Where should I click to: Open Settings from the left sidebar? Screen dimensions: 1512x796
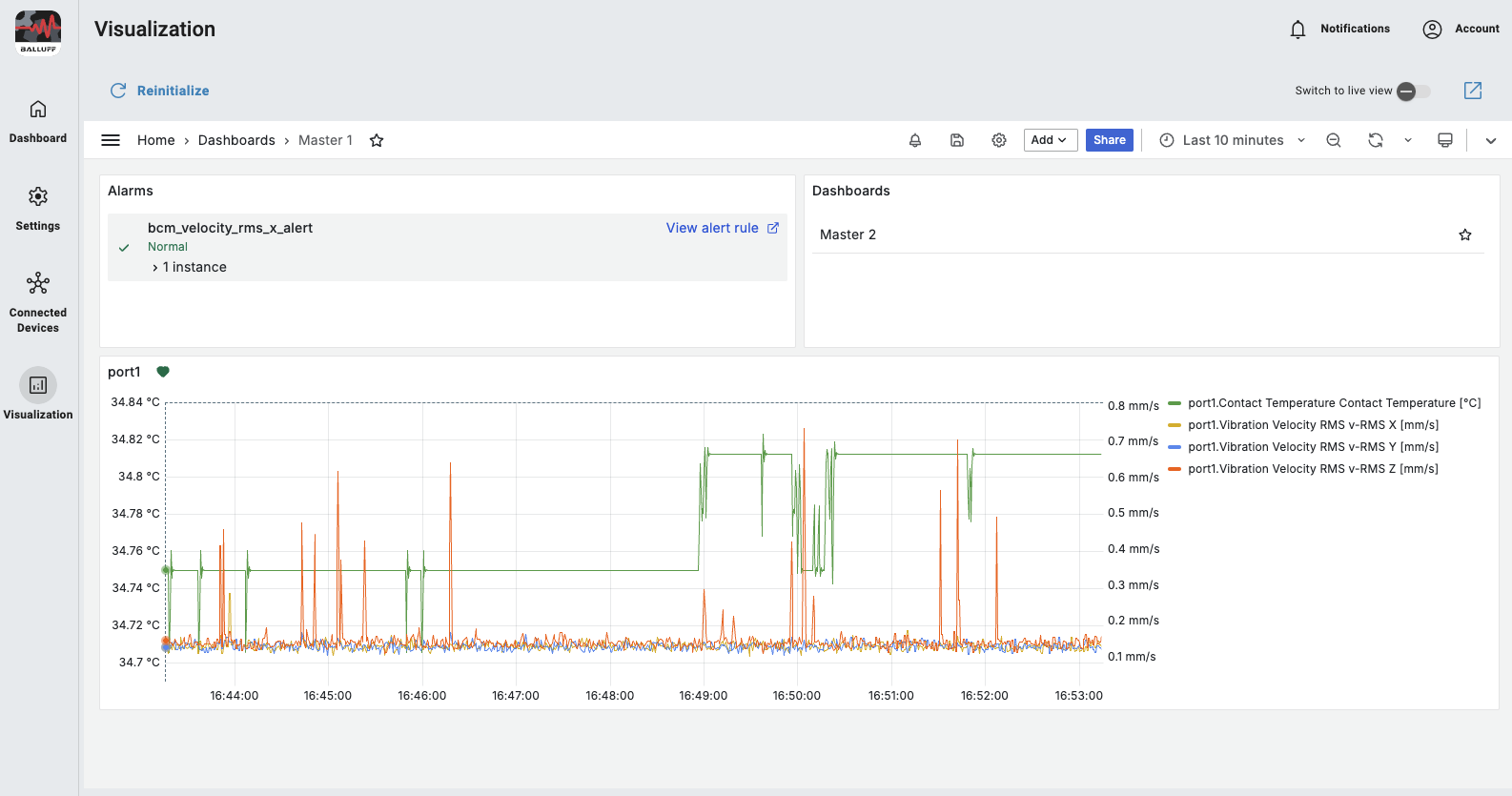(38, 208)
